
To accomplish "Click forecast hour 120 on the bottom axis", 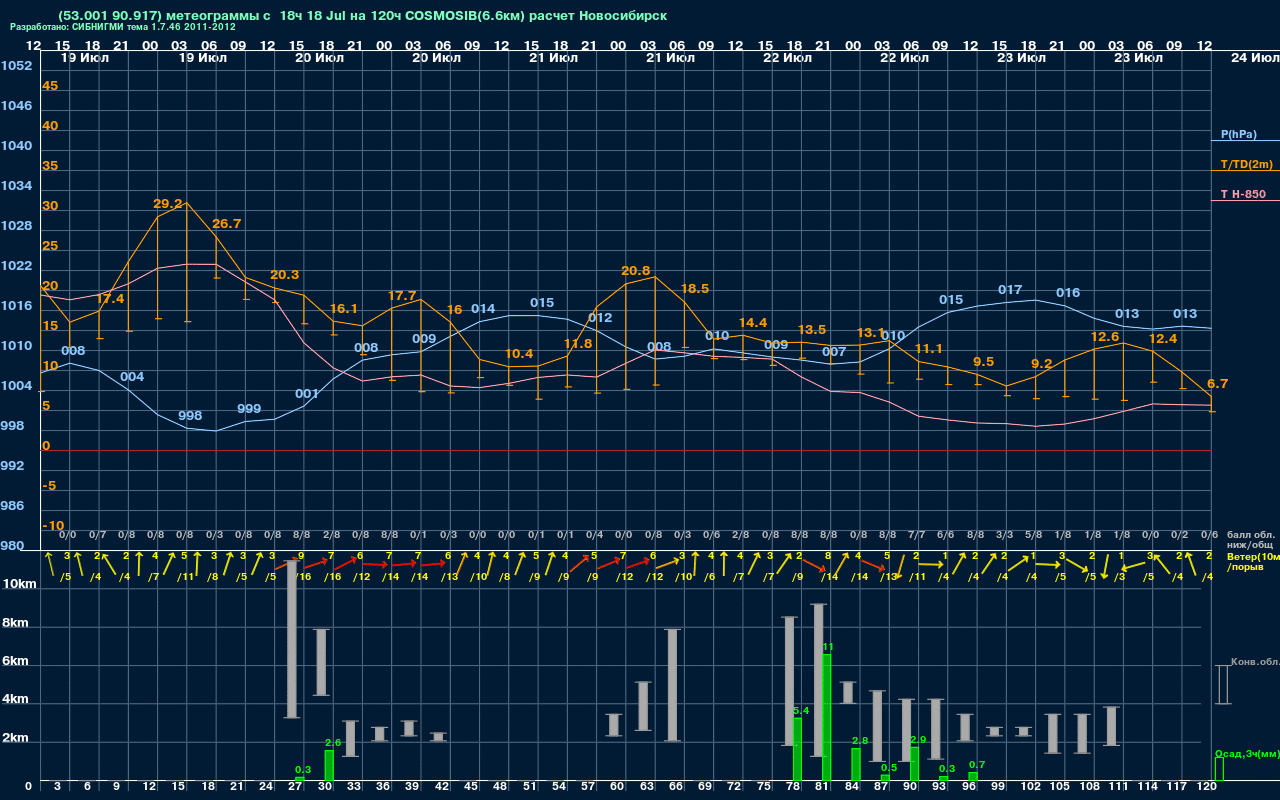I will click(1206, 788).
